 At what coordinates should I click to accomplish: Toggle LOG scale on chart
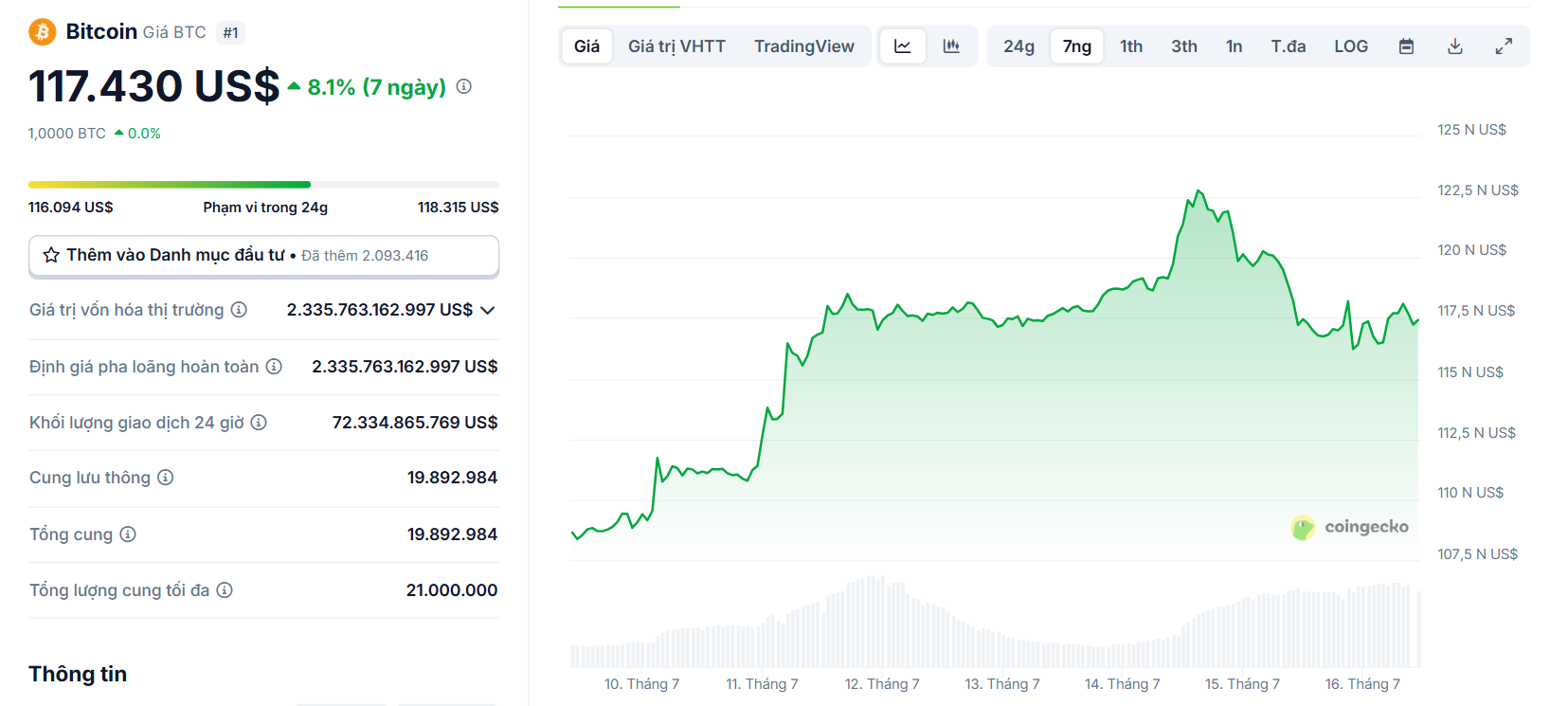[x=1351, y=46]
